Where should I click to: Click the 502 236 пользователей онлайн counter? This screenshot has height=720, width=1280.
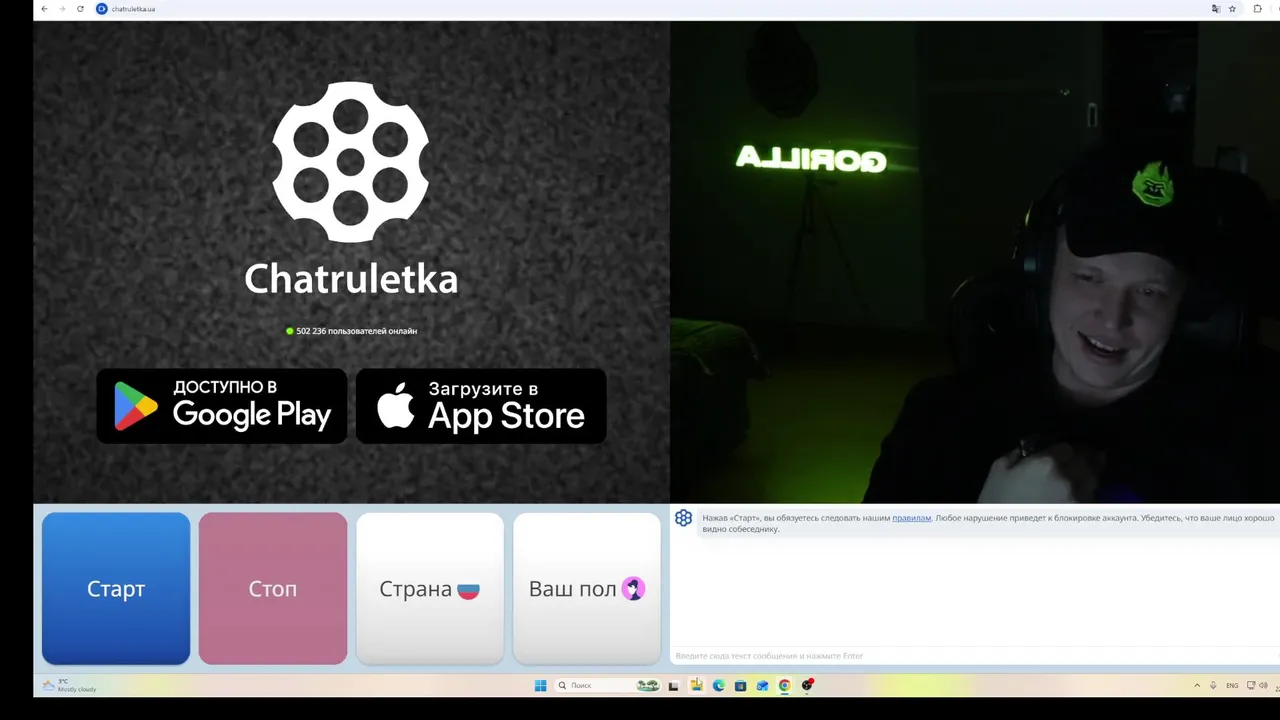tap(351, 331)
